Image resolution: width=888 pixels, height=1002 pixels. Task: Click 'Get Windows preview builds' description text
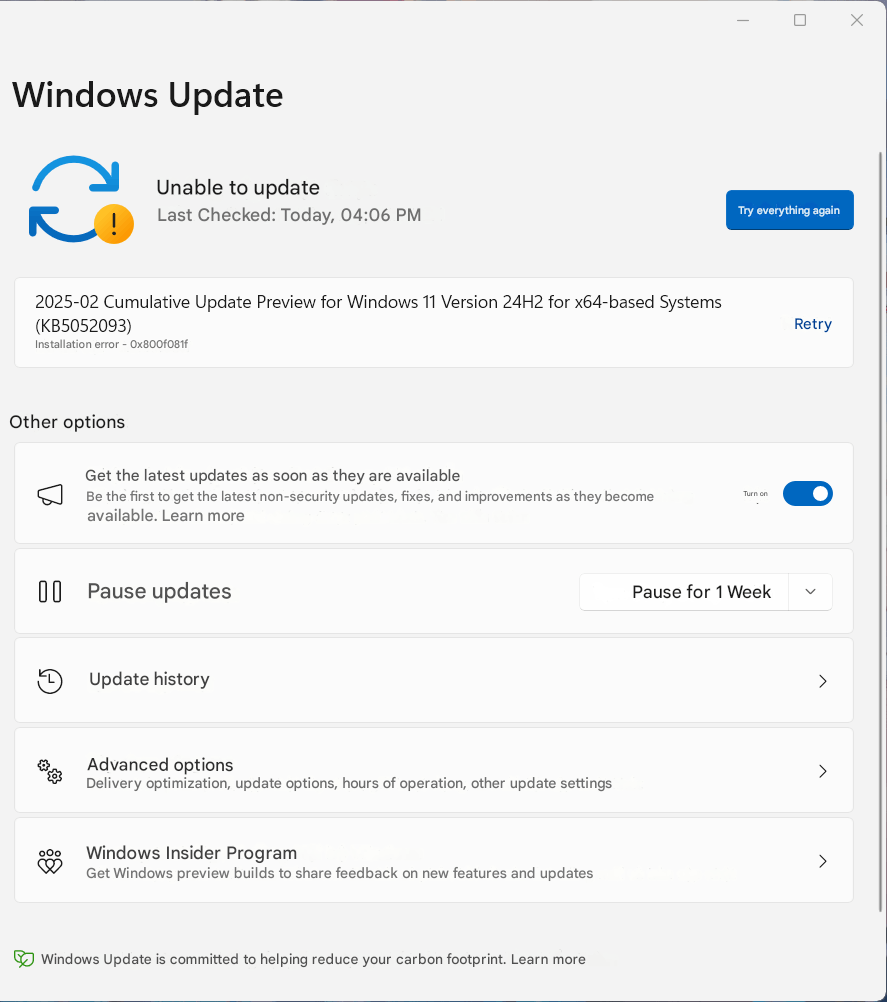340,873
